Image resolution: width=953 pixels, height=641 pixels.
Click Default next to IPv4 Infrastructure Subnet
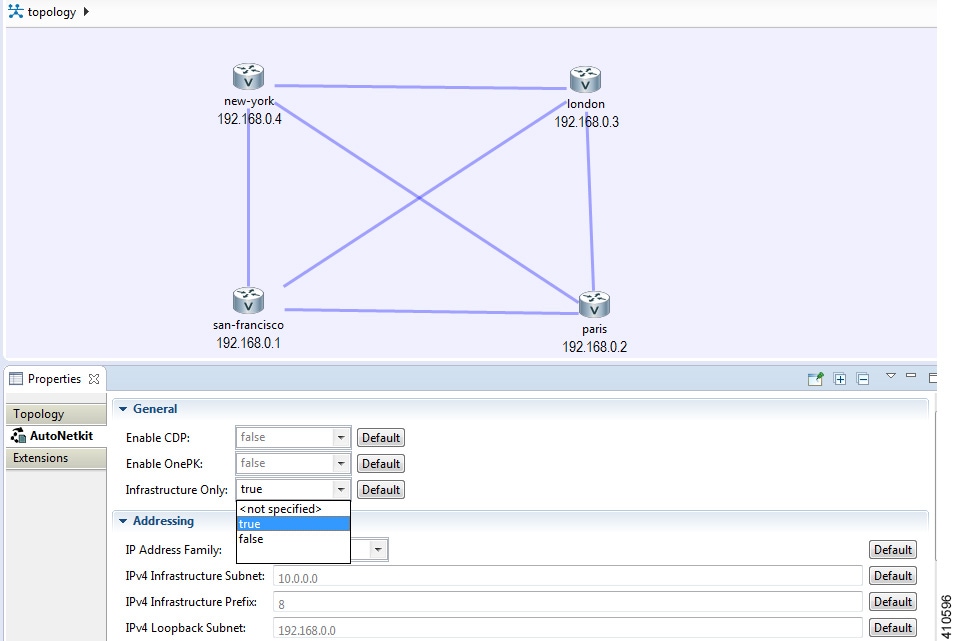(x=891, y=575)
